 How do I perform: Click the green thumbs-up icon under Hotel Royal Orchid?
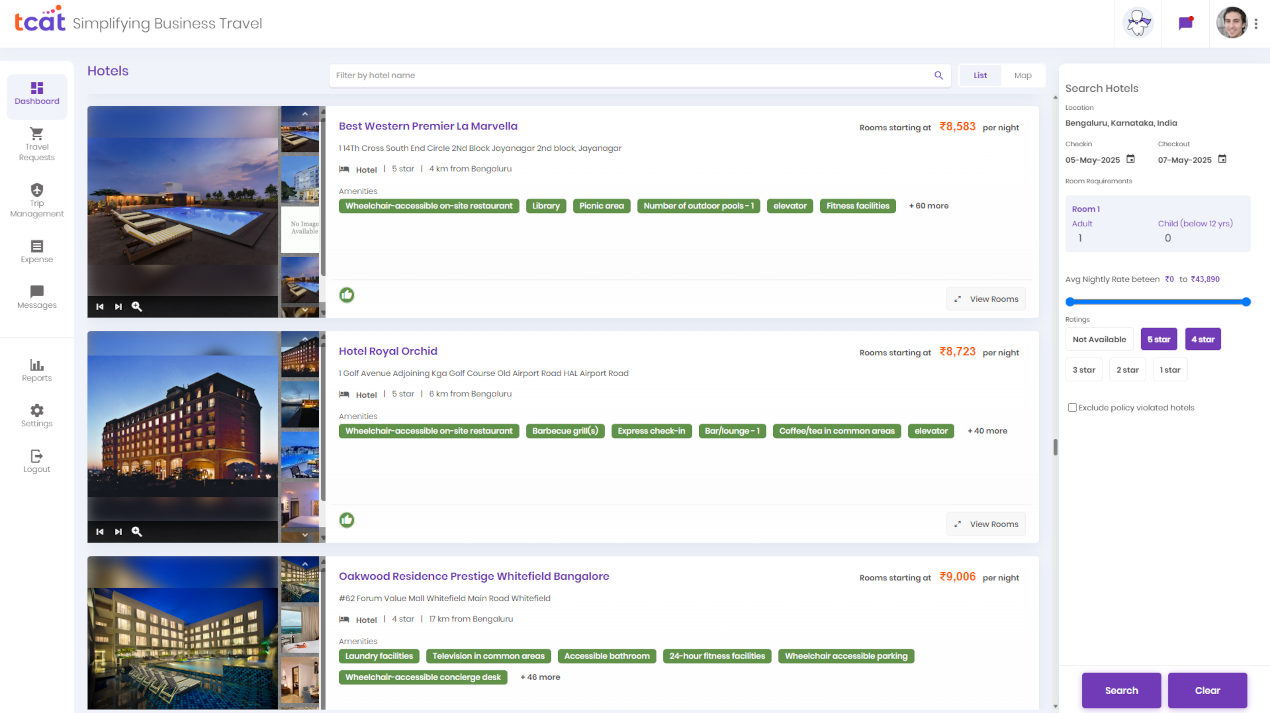click(x=346, y=520)
